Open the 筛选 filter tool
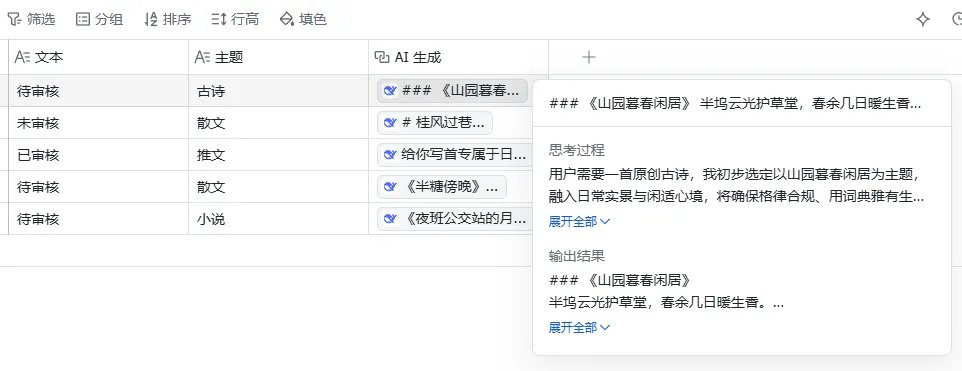This screenshot has width=962, height=371. tap(31, 19)
